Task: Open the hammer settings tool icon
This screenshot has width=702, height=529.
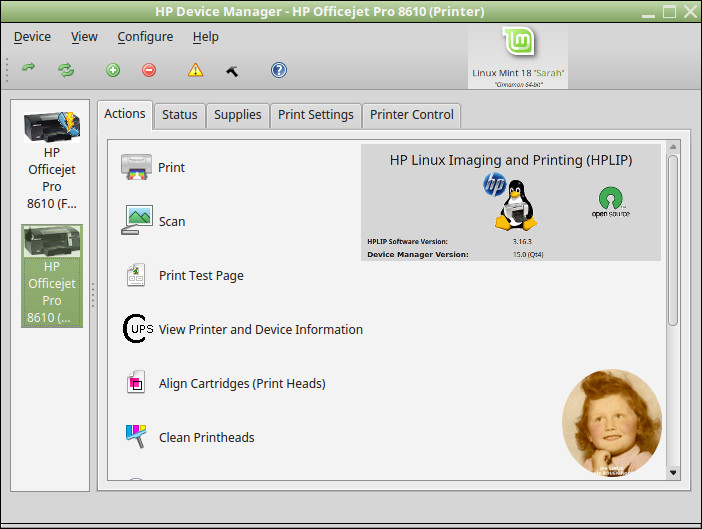Action: coord(232,71)
